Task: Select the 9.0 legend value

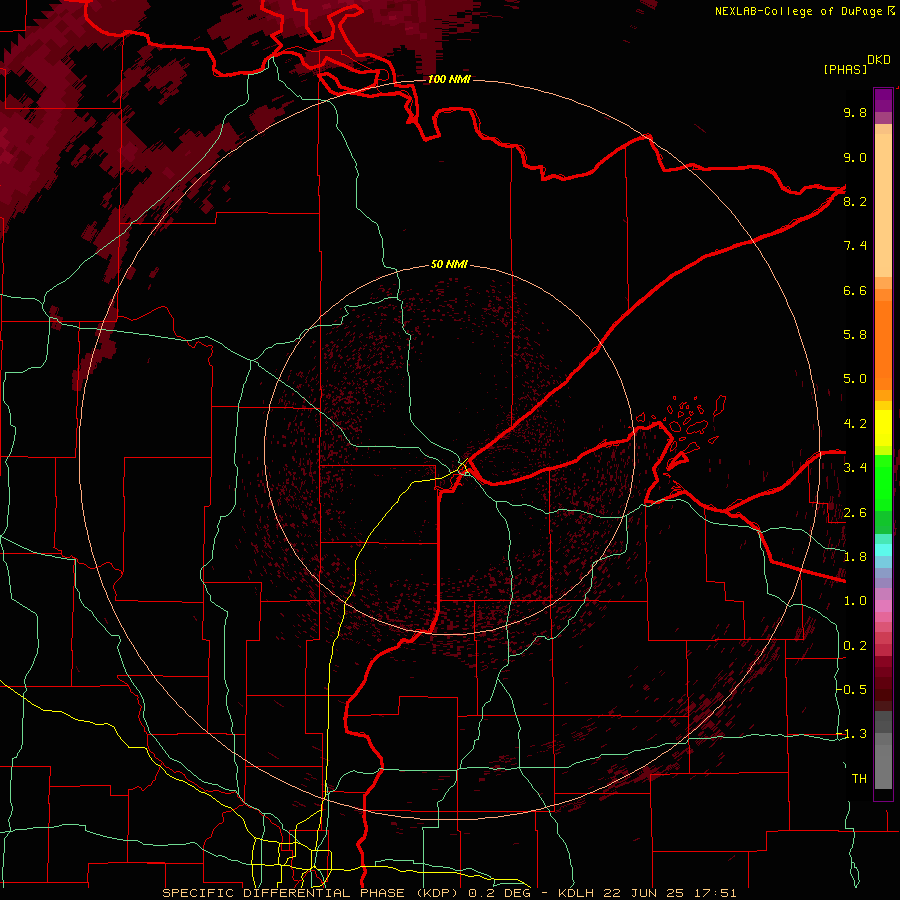Action: click(x=855, y=157)
